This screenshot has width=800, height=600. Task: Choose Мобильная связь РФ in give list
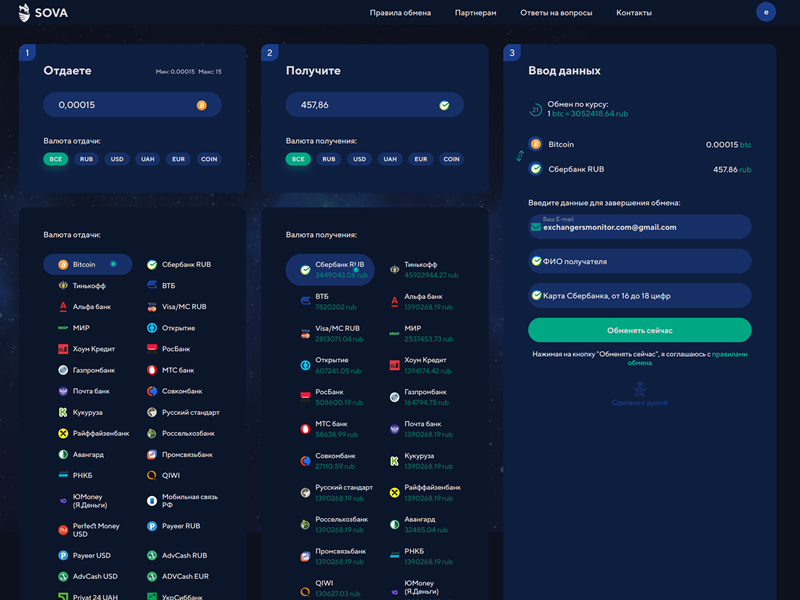[183, 501]
